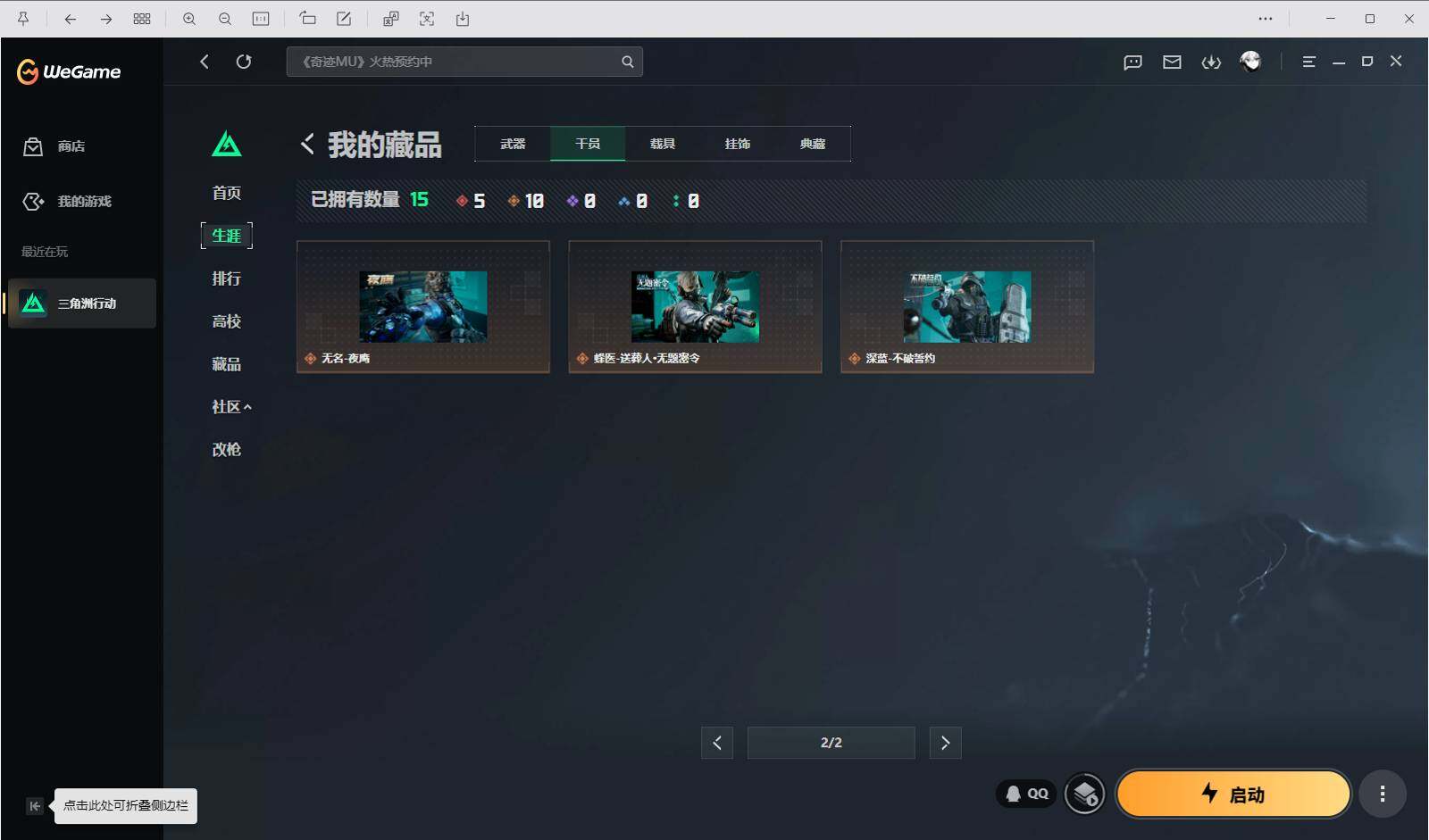Open the 无名-夜鹰 collectible card
The image size is (1429, 840).
pos(422,306)
